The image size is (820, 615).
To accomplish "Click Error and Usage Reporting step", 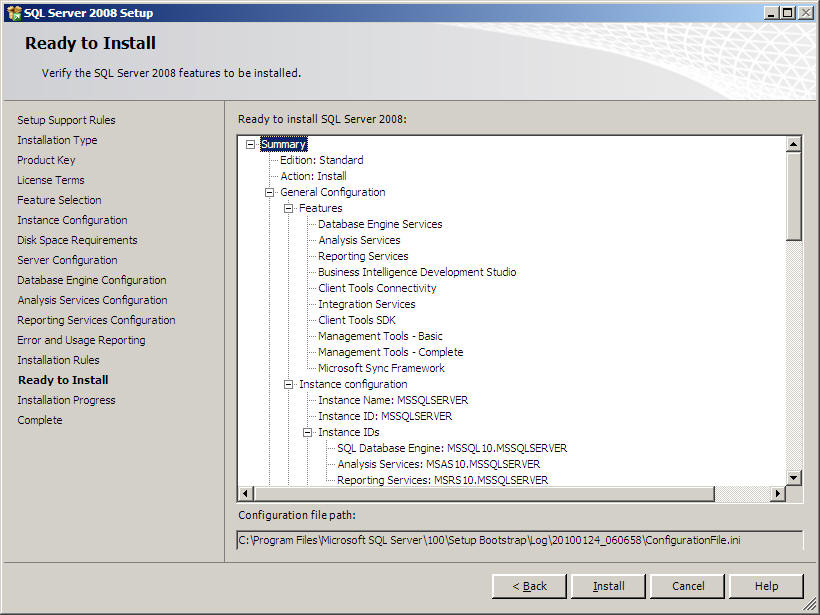I will [81, 340].
